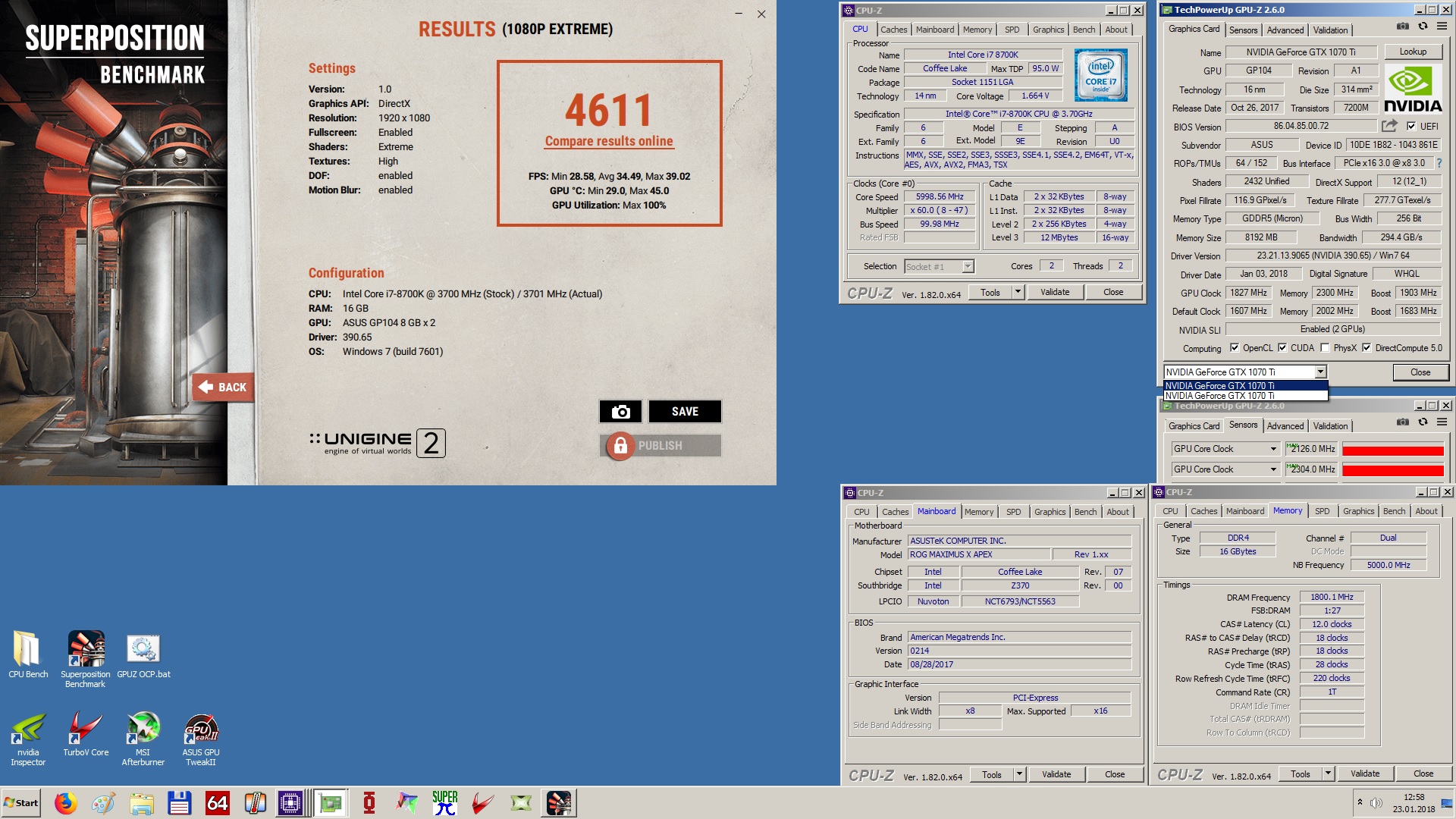This screenshot has width=1456, height=819.
Task: Select the Superposition Benchmark desktop shortcut
Action: point(86,659)
